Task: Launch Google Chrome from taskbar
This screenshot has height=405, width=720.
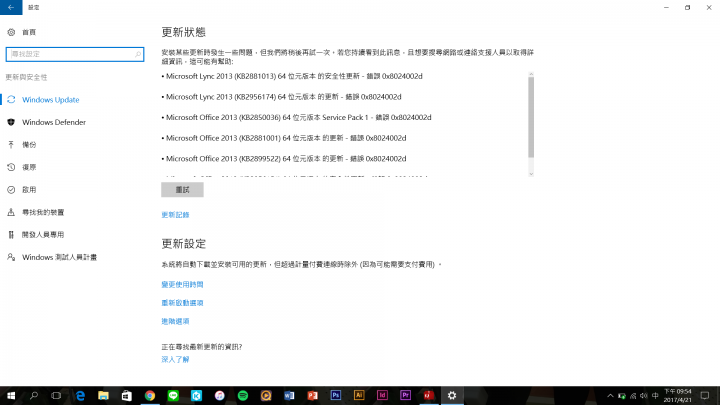Action: 150,395
